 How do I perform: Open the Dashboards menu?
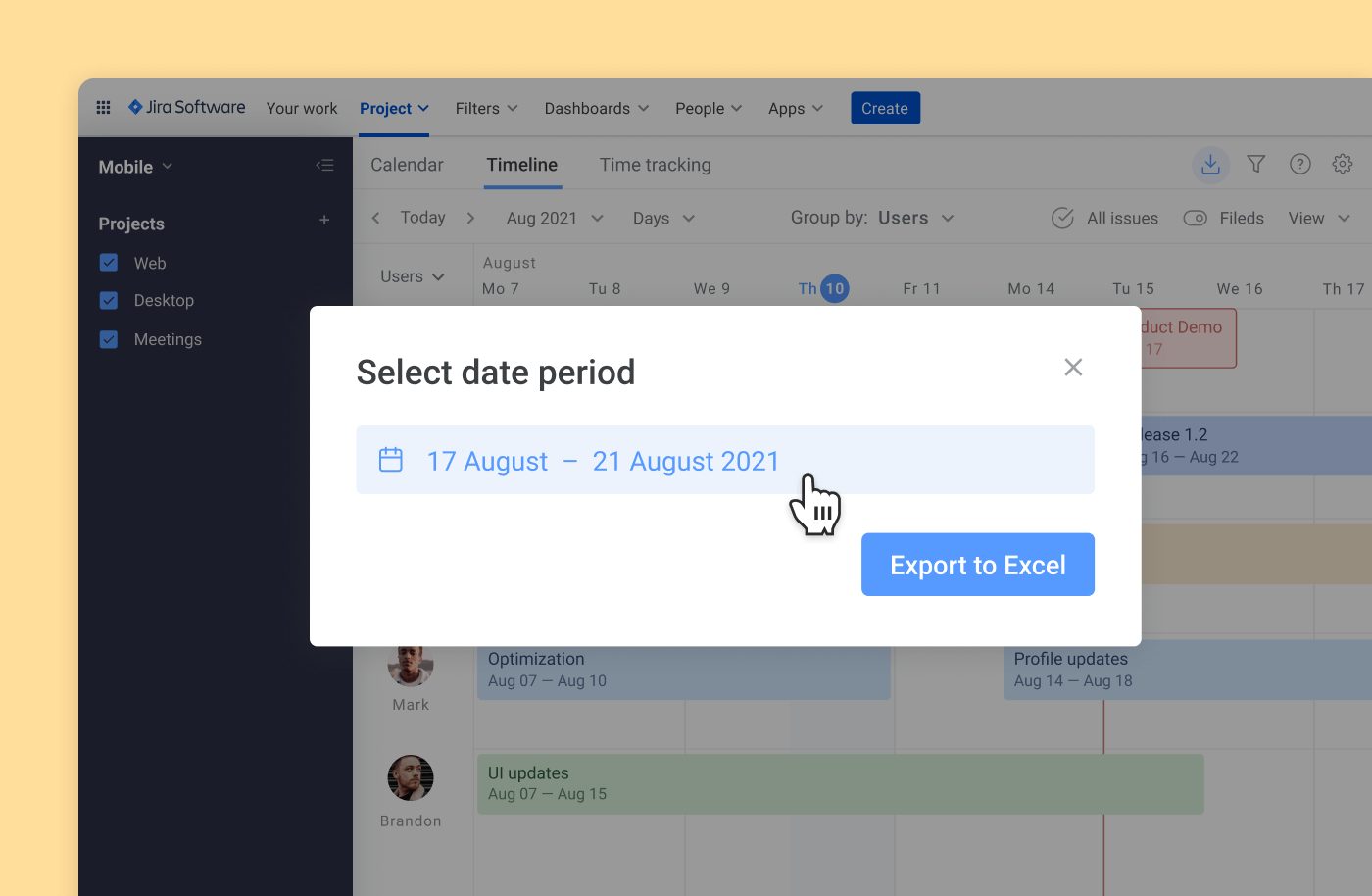596,108
